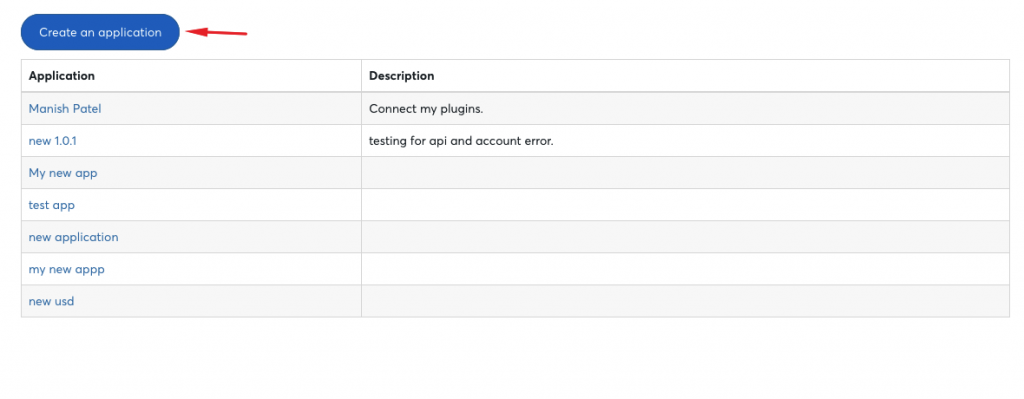Click the empty Description cell in new usd row
1024x399 pixels.
tap(685, 301)
